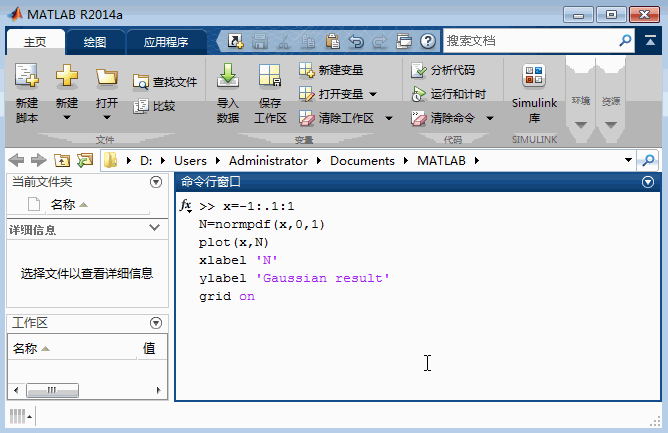Expand Clear Commands (清除命令) dropdown arrow

pos(490,118)
